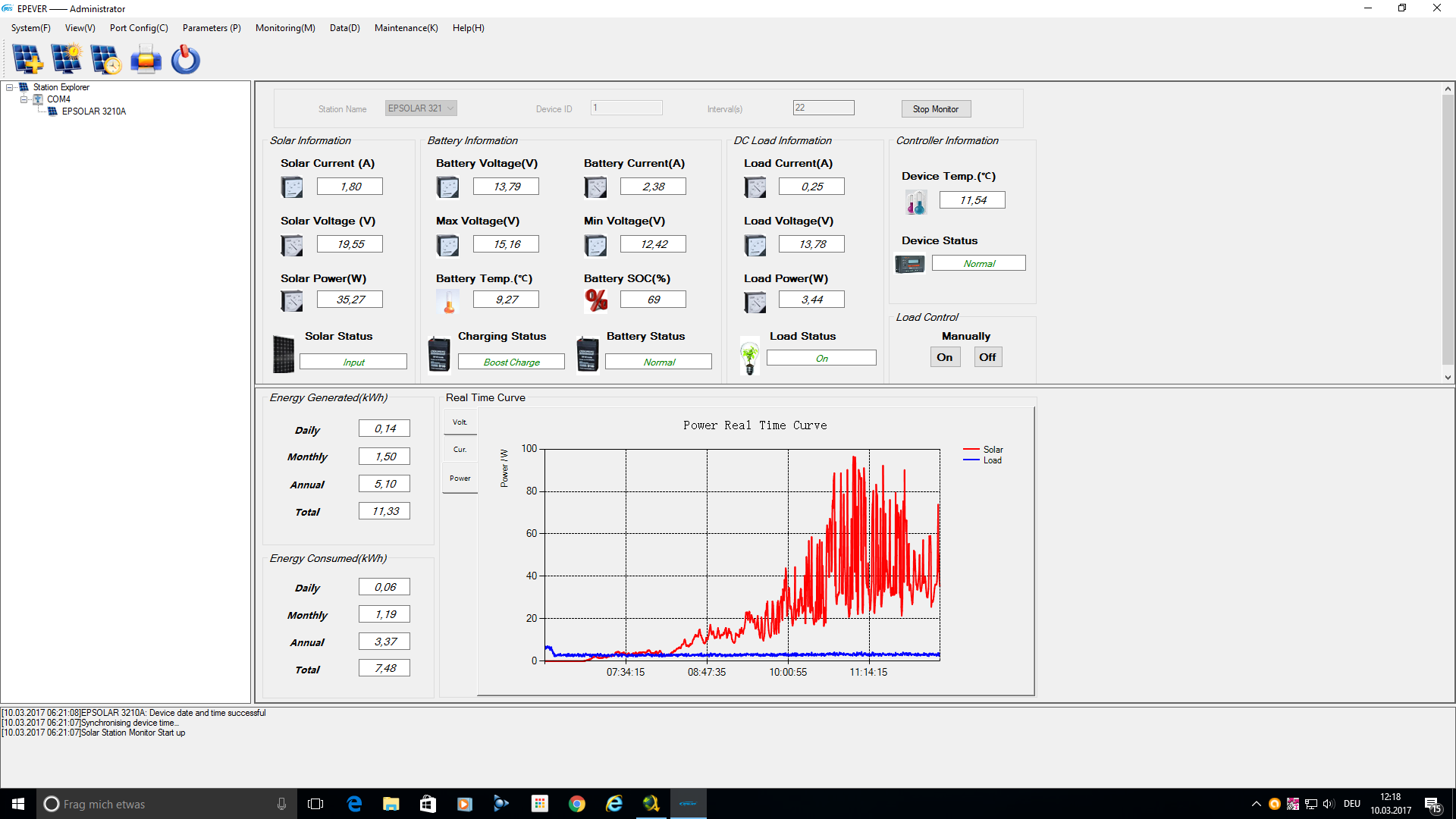
Task: Select the Cur. curve button
Action: [460, 450]
